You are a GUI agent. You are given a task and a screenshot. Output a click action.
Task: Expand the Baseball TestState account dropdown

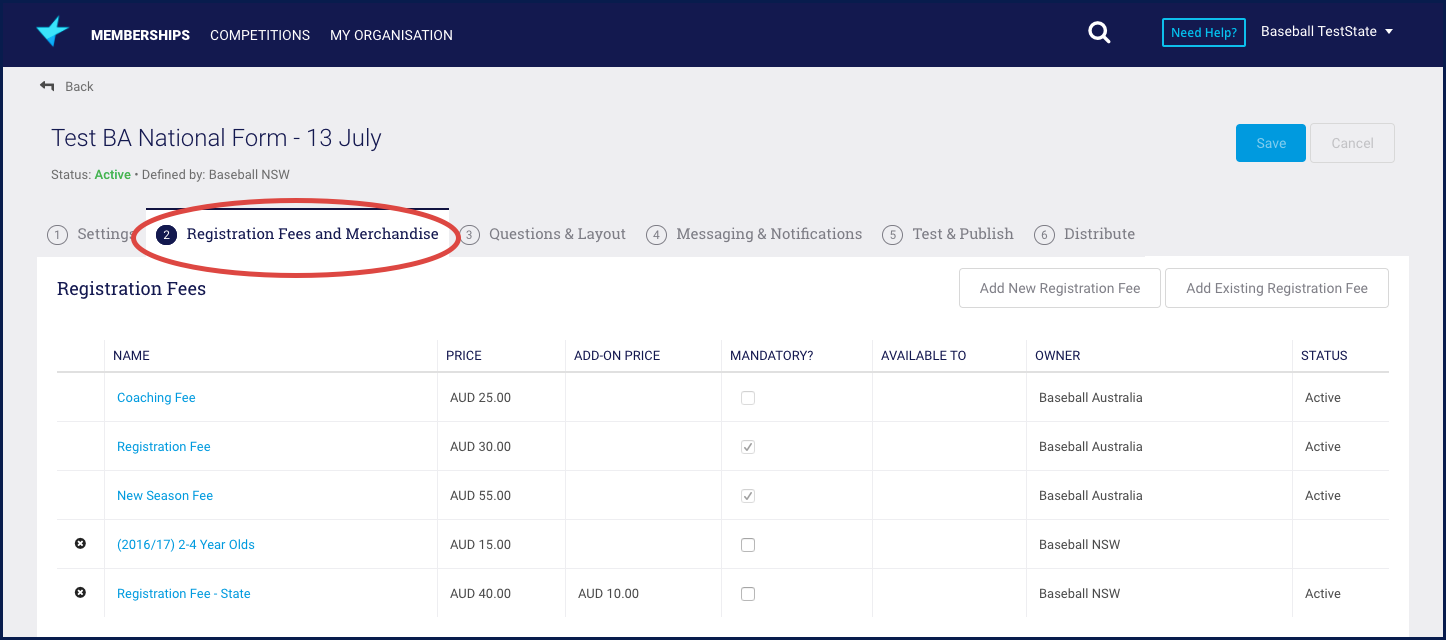(1326, 32)
